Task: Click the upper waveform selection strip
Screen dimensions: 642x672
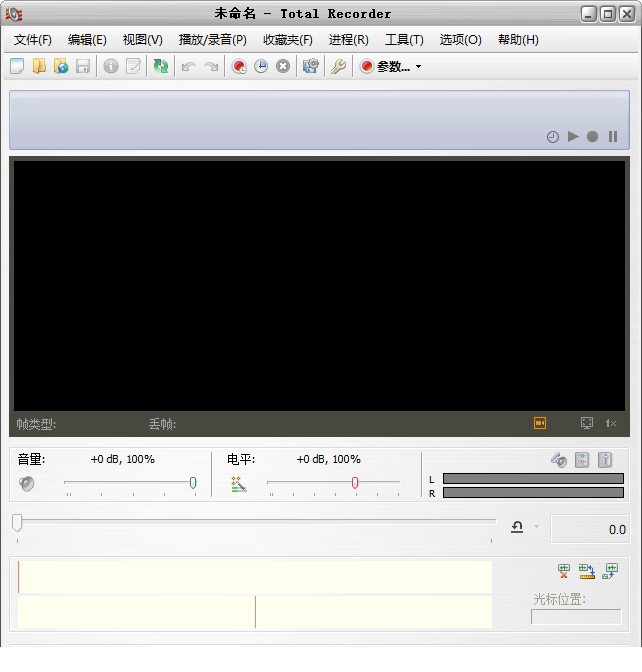Action: pyautogui.click(x=255, y=577)
